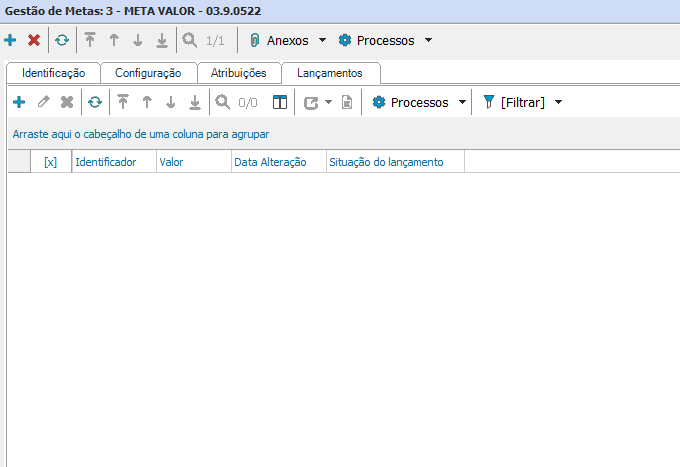Select the Atribuições tab
Image resolution: width=680 pixels, height=467 pixels.
tap(238, 73)
